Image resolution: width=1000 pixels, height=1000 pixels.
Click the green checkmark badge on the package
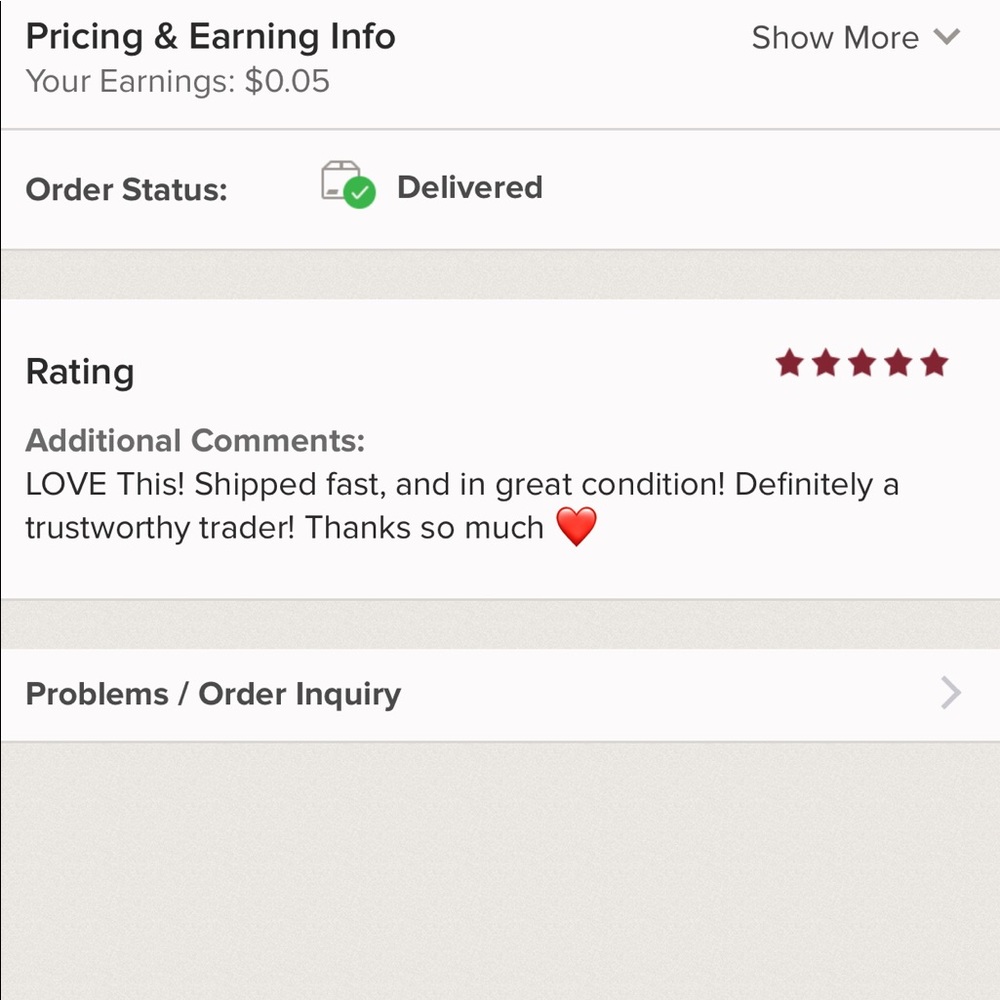(x=360, y=192)
